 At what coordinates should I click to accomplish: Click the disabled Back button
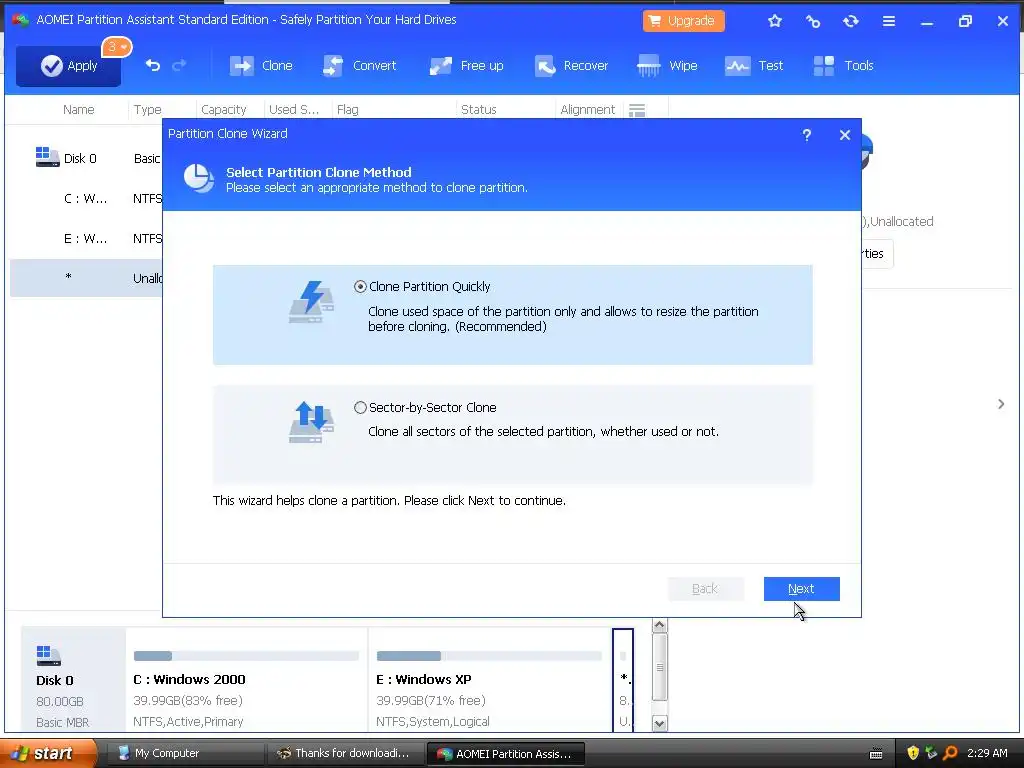coord(705,588)
